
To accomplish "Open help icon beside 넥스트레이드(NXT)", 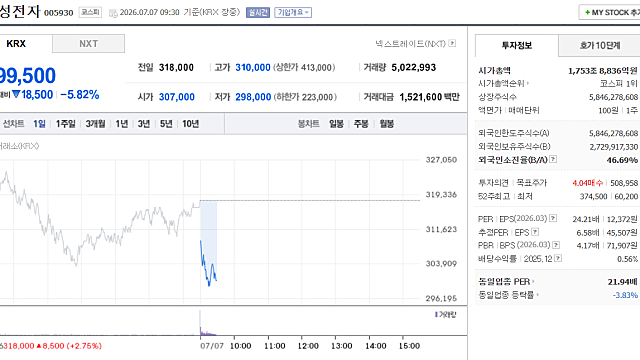I will [x=452, y=43].
